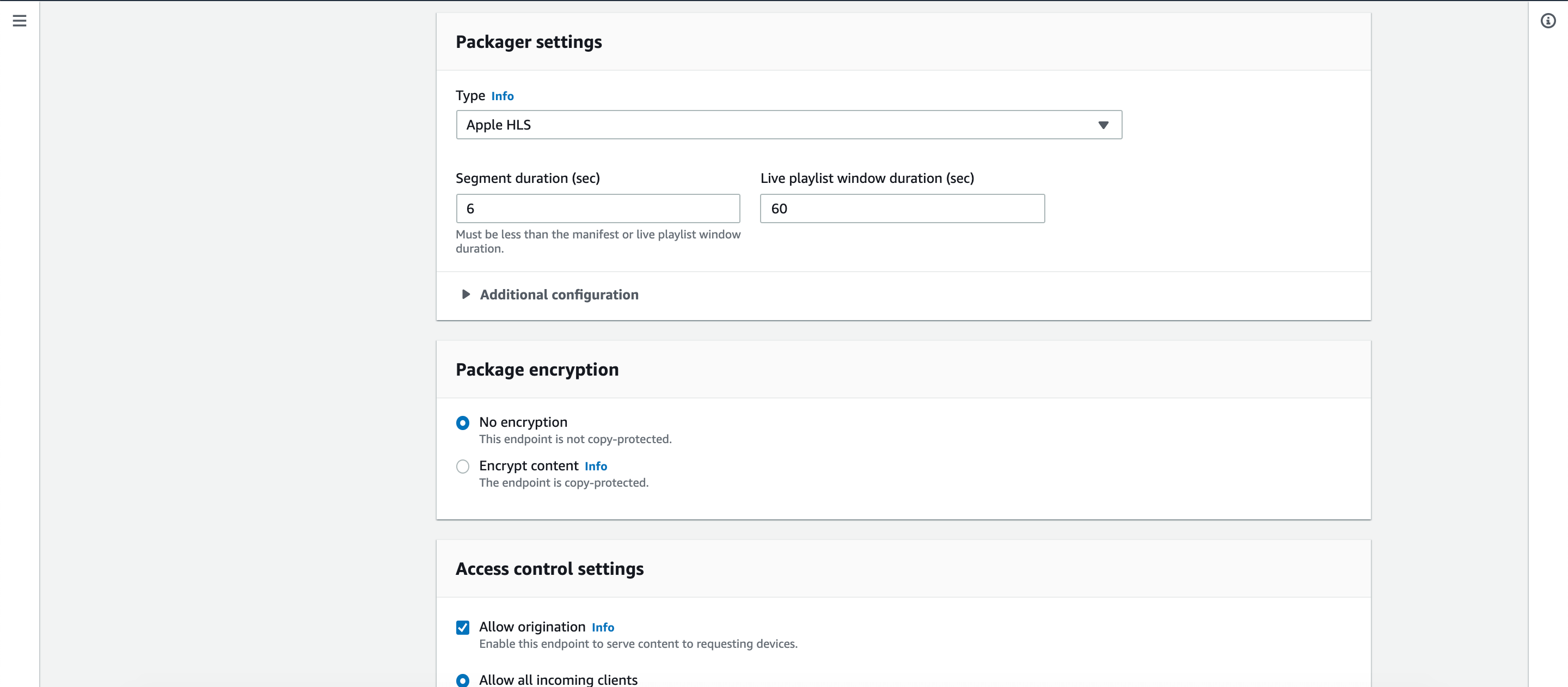This screenshot has height=687, width=1568.
Task: Select Allow all incoming clients option
Action: point(463,680)
